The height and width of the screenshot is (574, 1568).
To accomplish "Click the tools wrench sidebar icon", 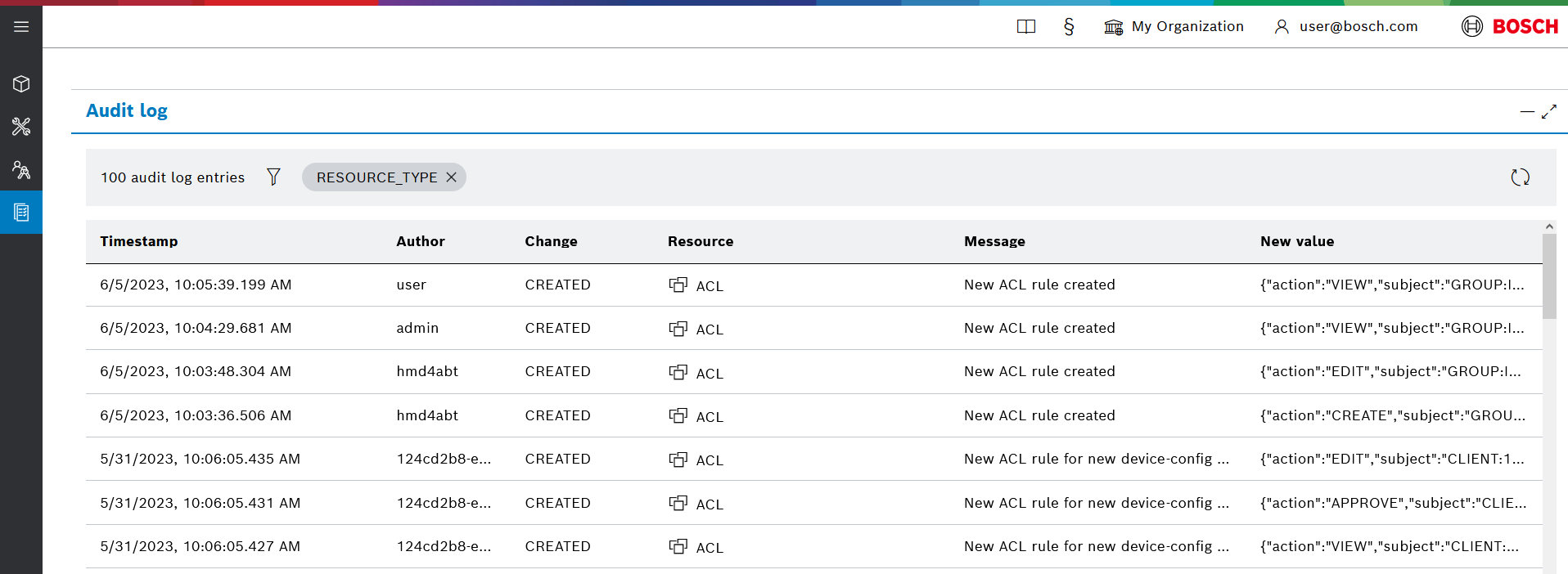I will point(21,127).
